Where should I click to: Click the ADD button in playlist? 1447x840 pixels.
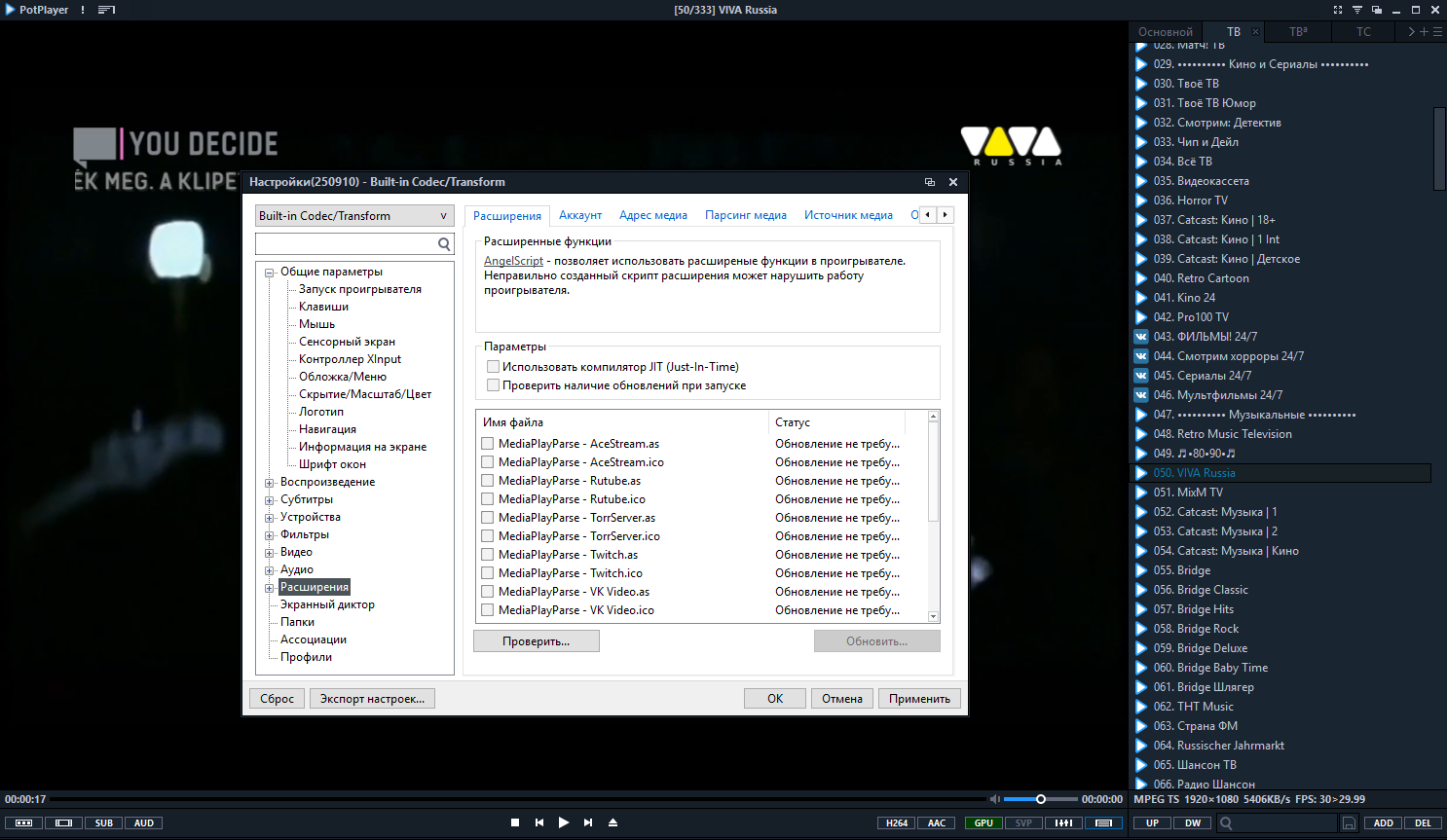[1384, 823]
